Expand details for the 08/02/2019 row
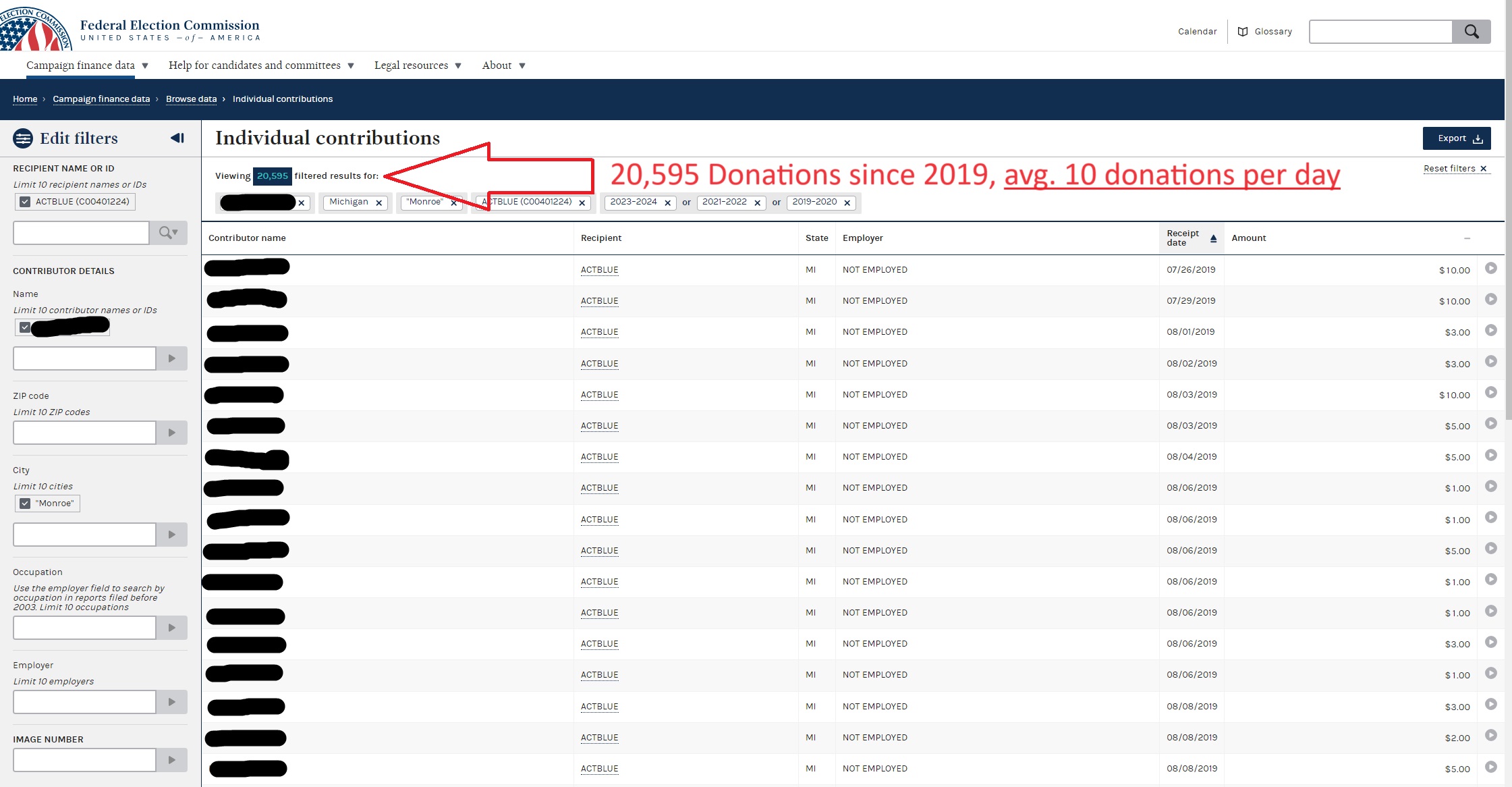Screen dimensions: 1512x787 (1491, 362)
